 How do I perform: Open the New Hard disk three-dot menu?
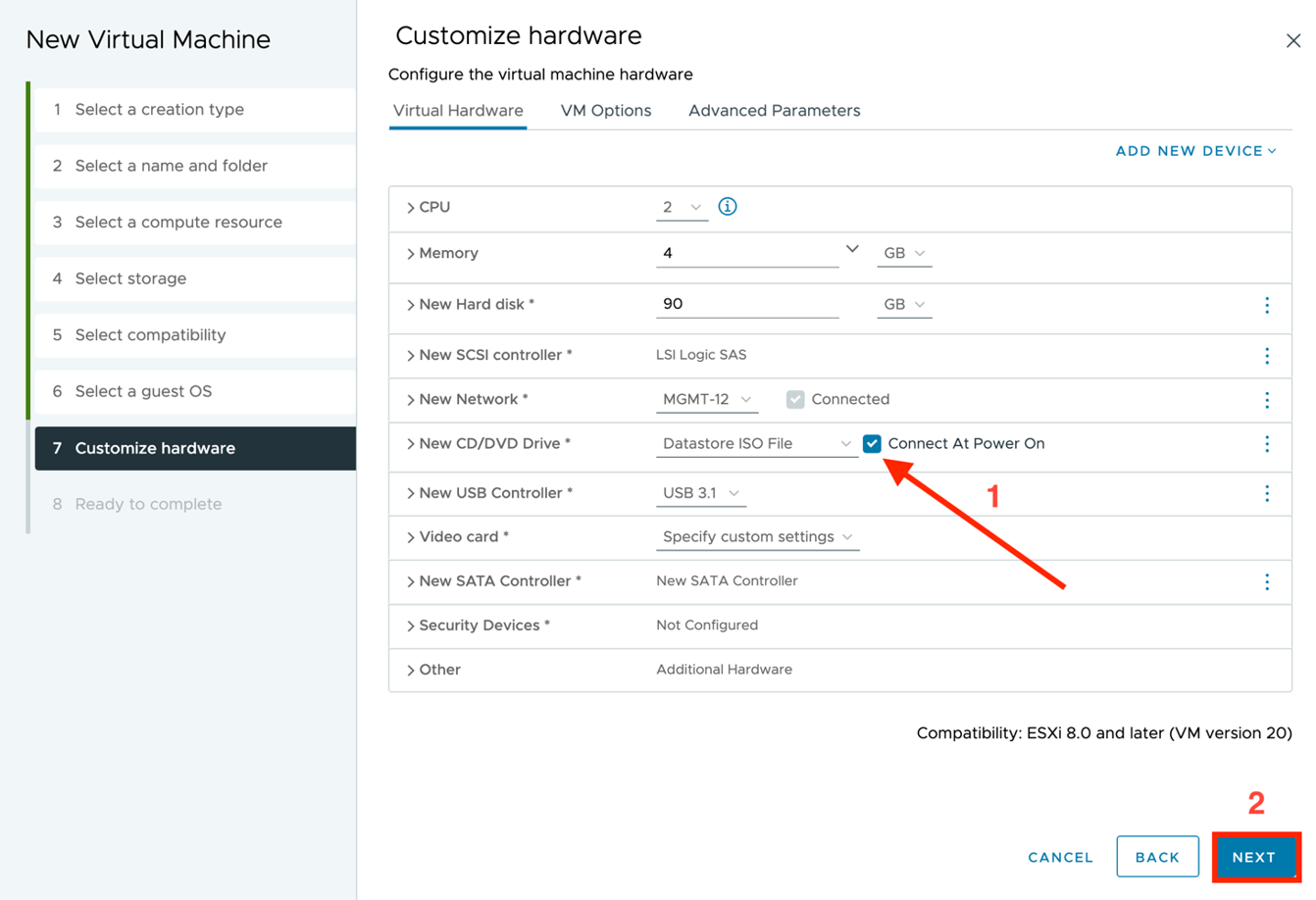coord(1266,305)
